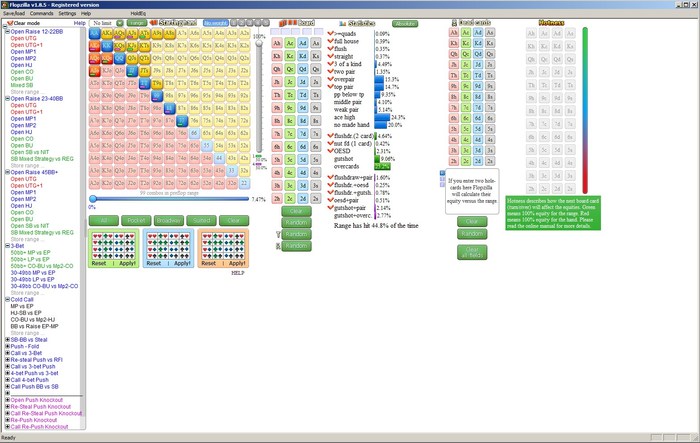The image size is (700, 443).
Task: Click the 22 pocket pair cell
Action: [x=244, y=183]
